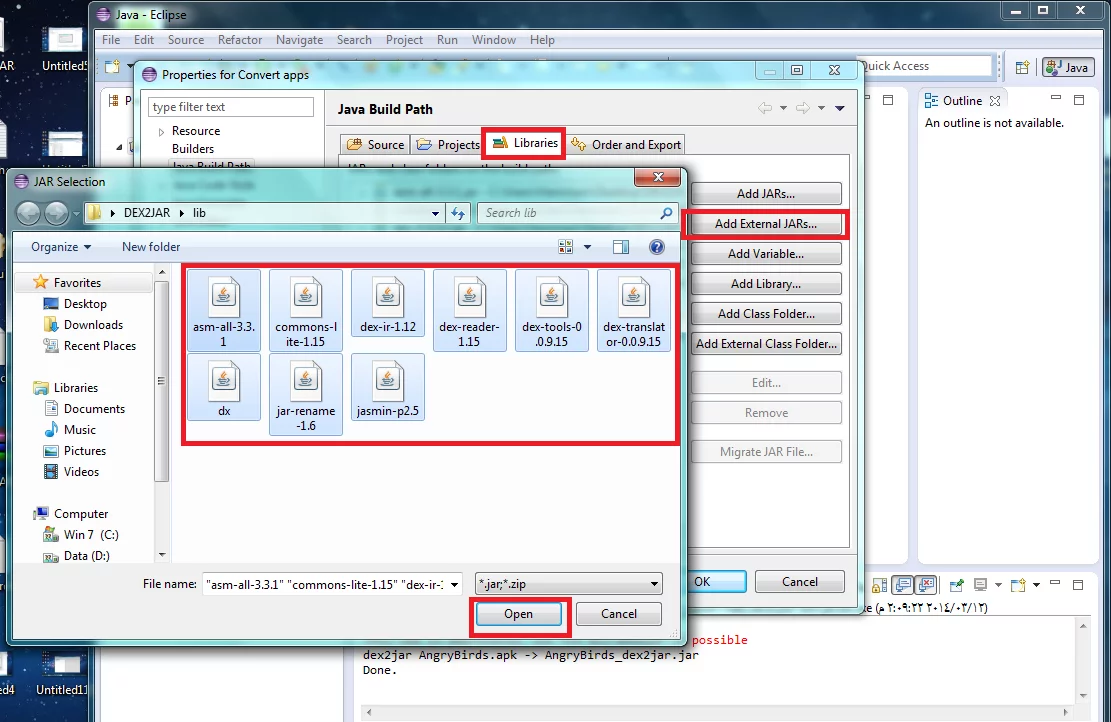Switch to the Java perspective button
This screenshot has width=1111, height=722.
[1067, 67]
